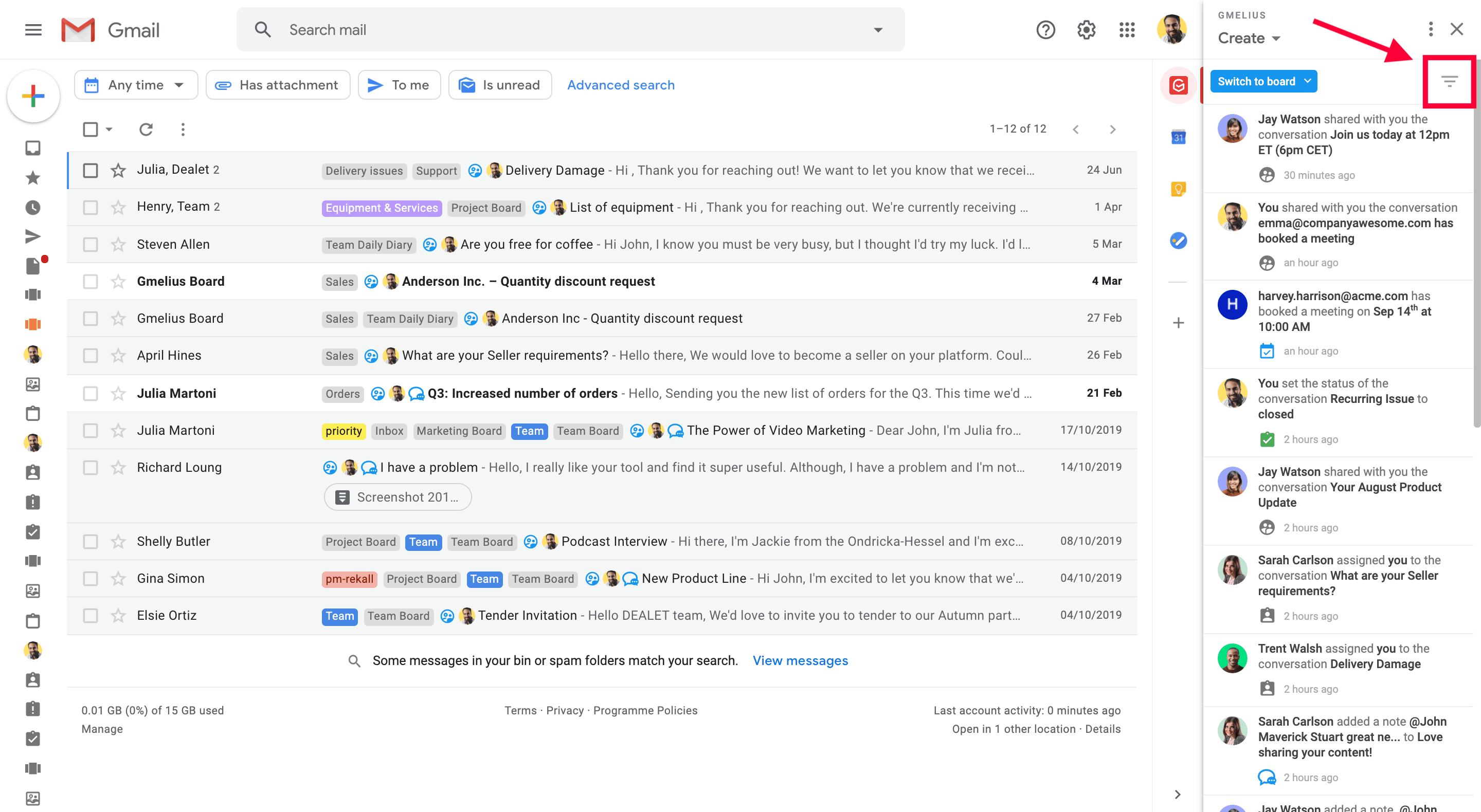Open the three-dot More options above the list
Image resolution: width=1481 pixels, height=812 pixels.
point(183,130)
